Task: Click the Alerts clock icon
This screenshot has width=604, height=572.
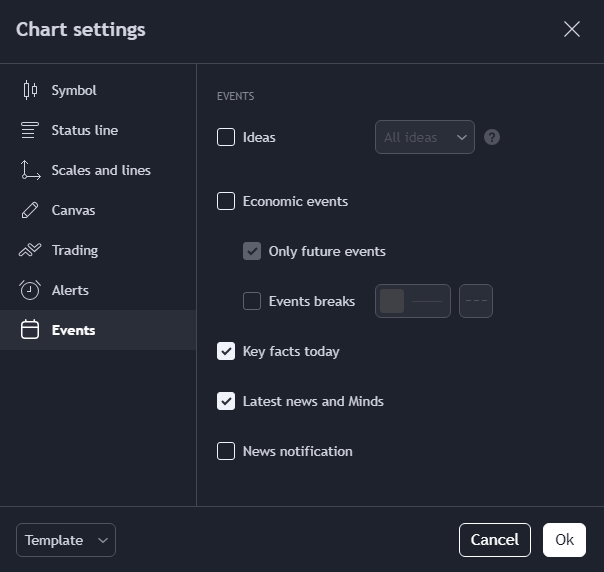Action: (x=30, y=290)
